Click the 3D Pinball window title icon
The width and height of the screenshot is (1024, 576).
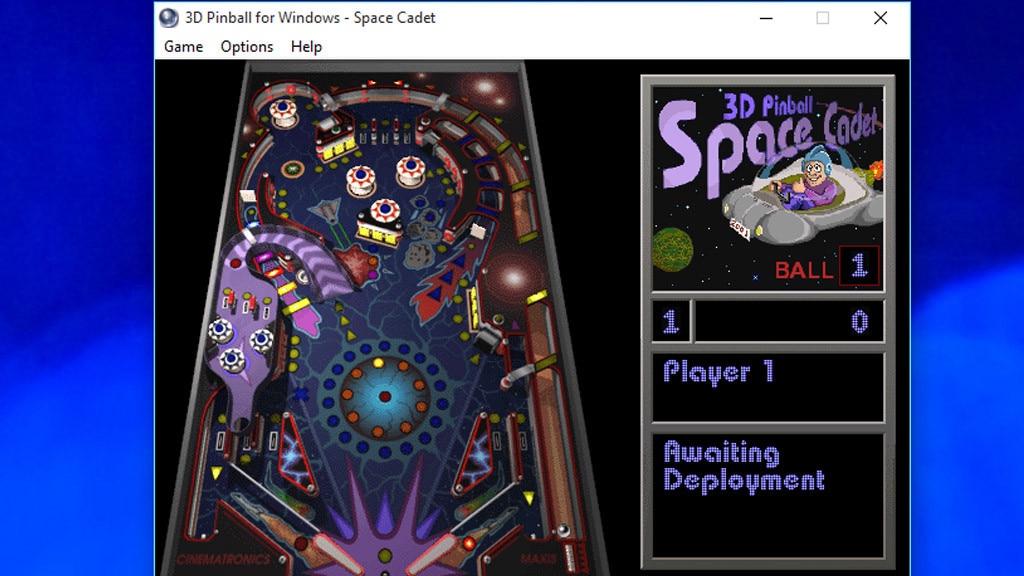pyautogui.click(x=168, y=18)
